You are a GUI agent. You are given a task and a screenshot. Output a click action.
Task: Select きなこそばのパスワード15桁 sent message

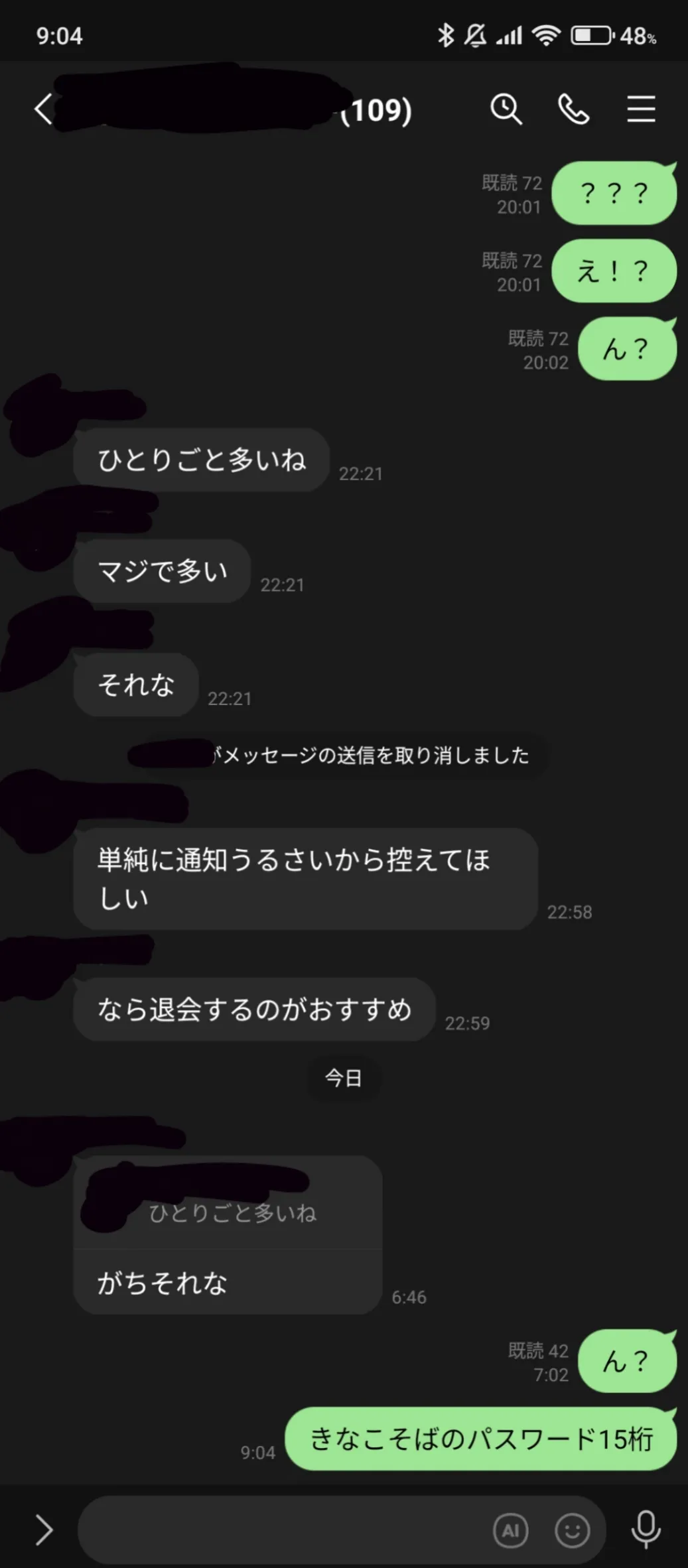click(x=481, y=1439)
